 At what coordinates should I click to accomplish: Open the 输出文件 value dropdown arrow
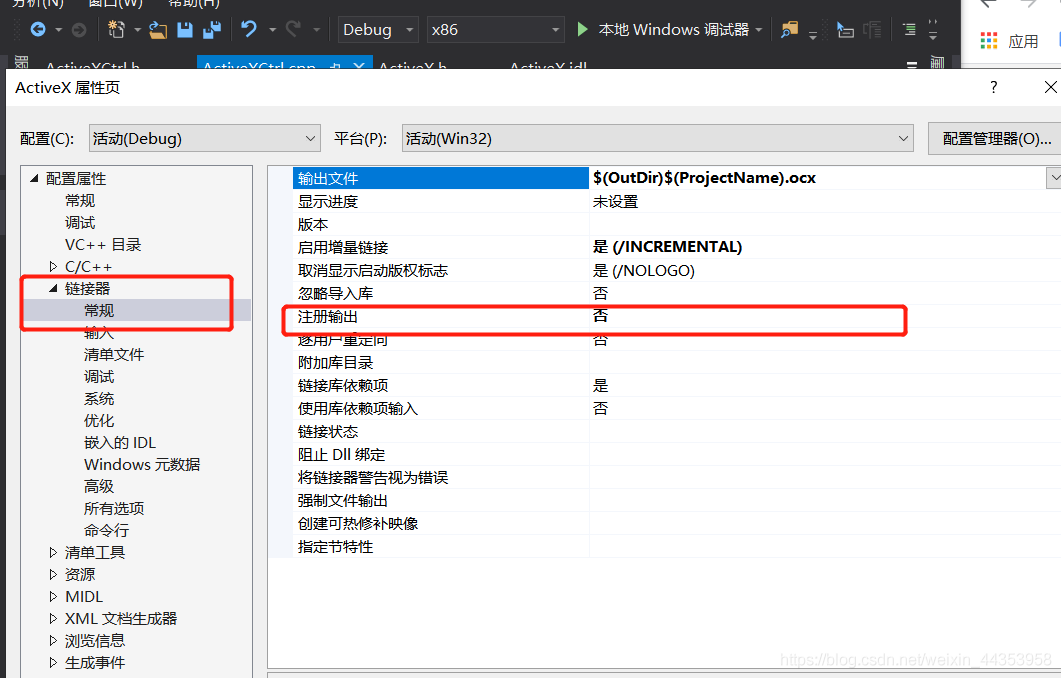tap(1053, 178)
